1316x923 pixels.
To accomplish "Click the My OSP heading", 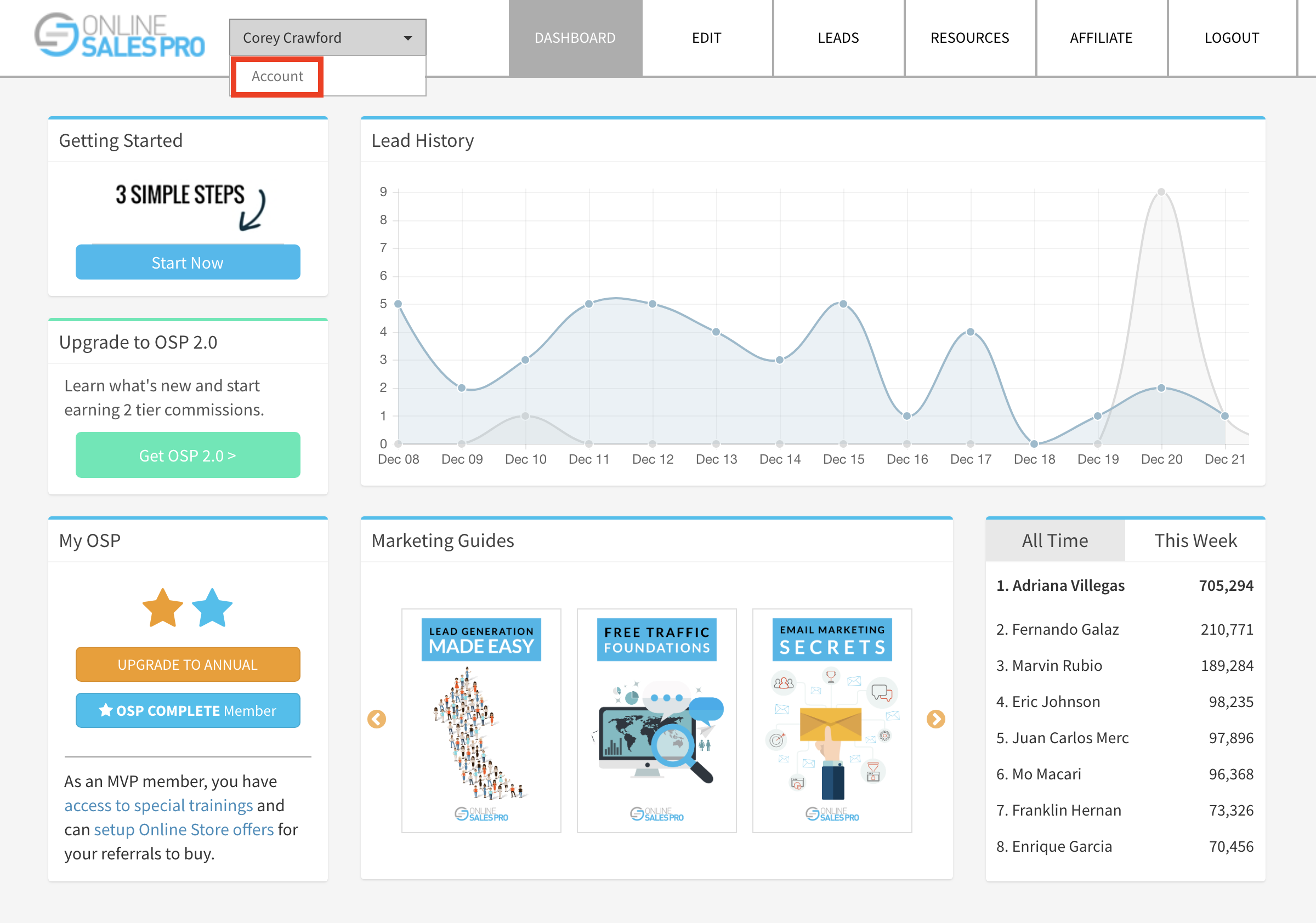I will pos(90,540).
